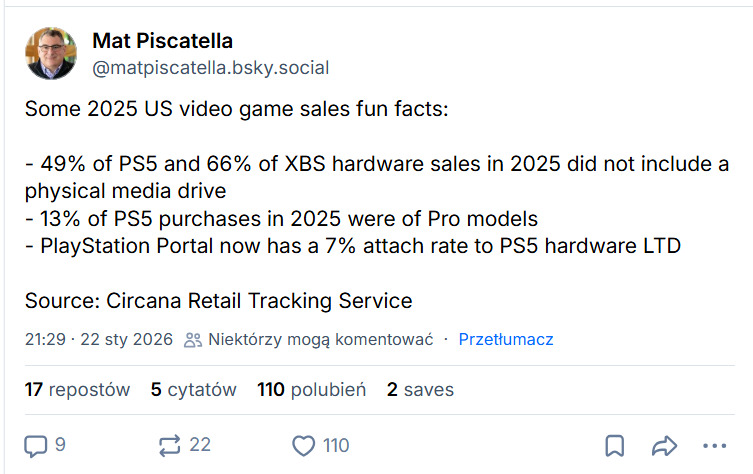Click the PlayStation Portal attach rate line
This screenshot has height=474, width=753.
pos(353,246)
